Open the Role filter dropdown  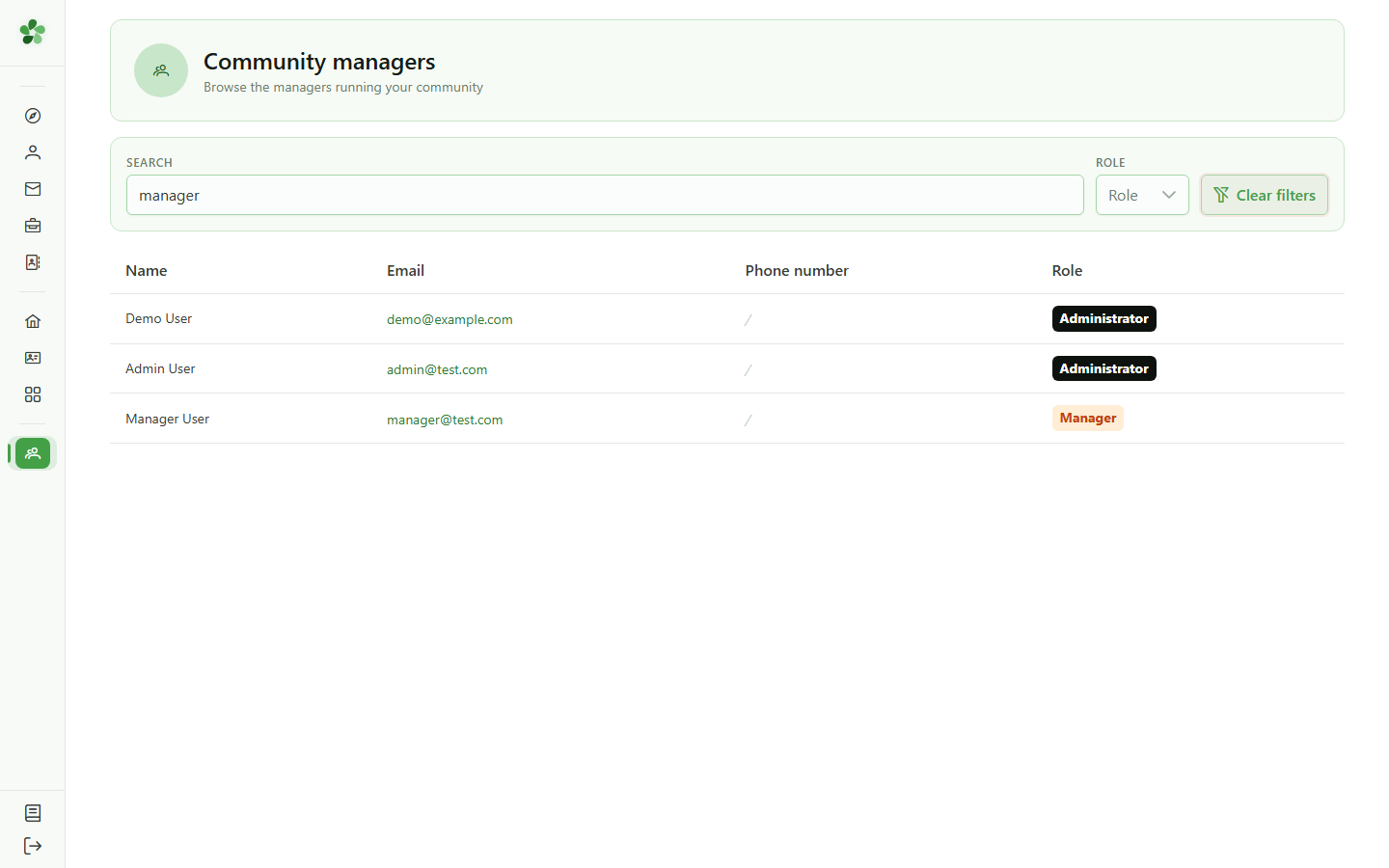point(1142,195)
